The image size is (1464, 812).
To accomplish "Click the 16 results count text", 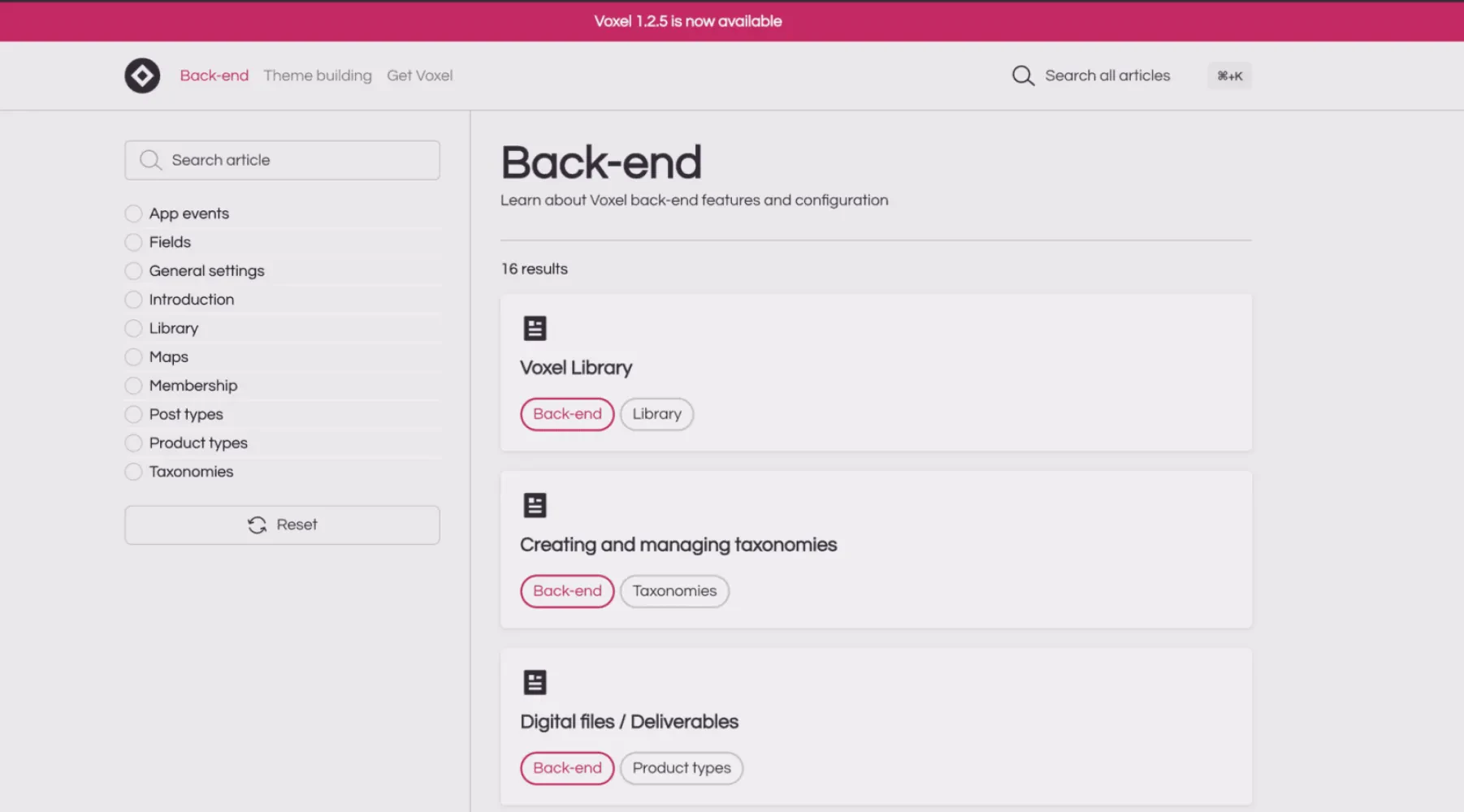I will click(535, 269).
